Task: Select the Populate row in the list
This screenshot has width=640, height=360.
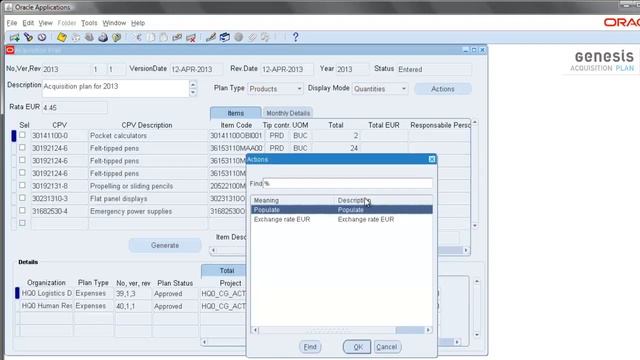Action: click(x=342, y=210)
